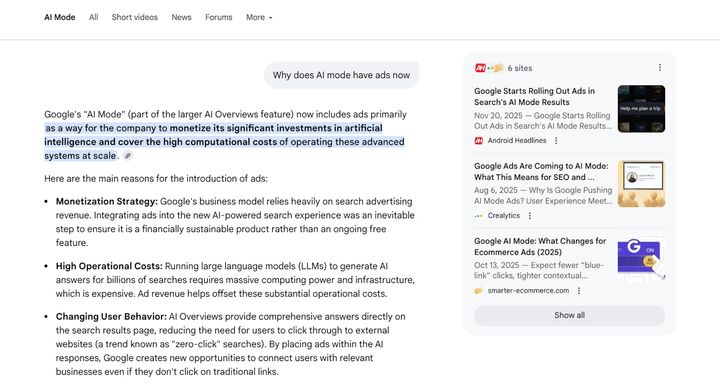The width and height of the screenshot is (720, 384).
Task: Click the 'Nov 20, 2025' article snippet
Action: coord(542,121)
